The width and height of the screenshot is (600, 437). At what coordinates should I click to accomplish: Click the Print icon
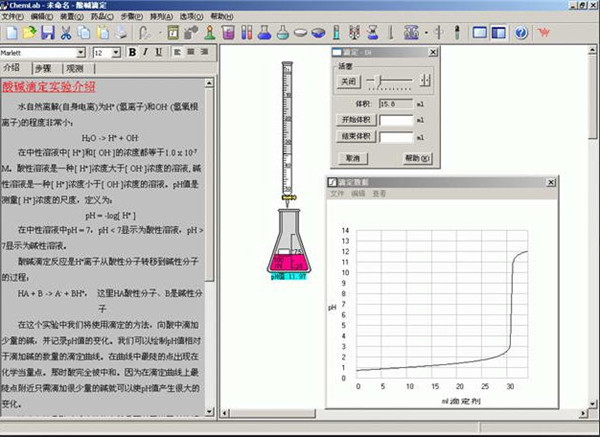pyautogui.click(x=121, y=33)
